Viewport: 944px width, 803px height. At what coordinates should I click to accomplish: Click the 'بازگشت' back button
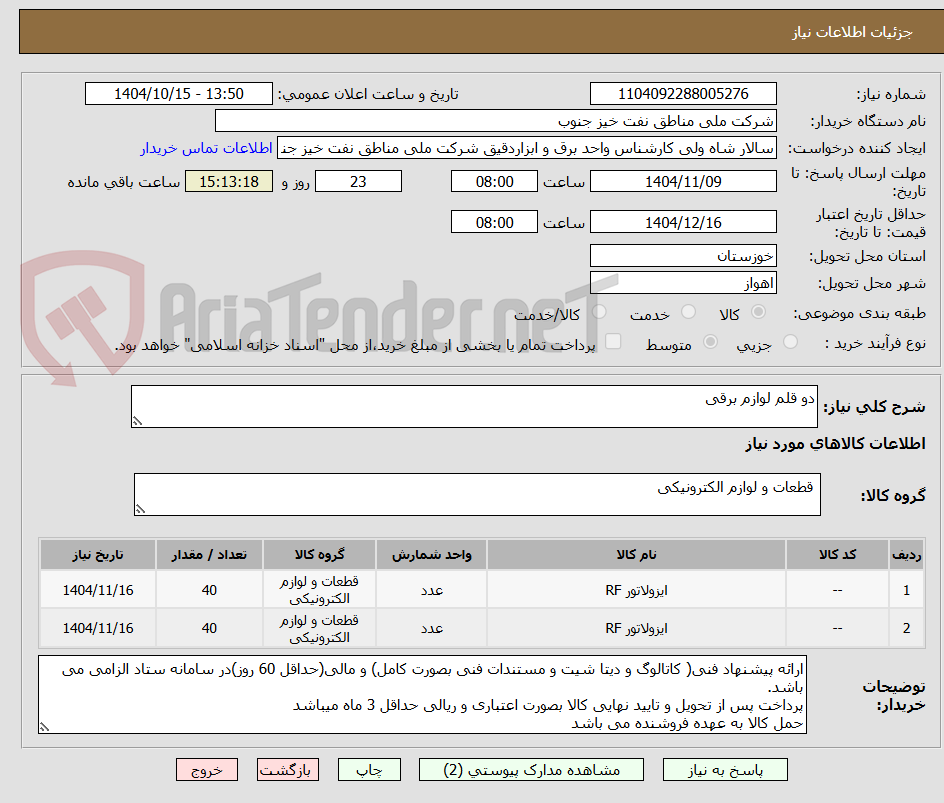click(288, 770)
